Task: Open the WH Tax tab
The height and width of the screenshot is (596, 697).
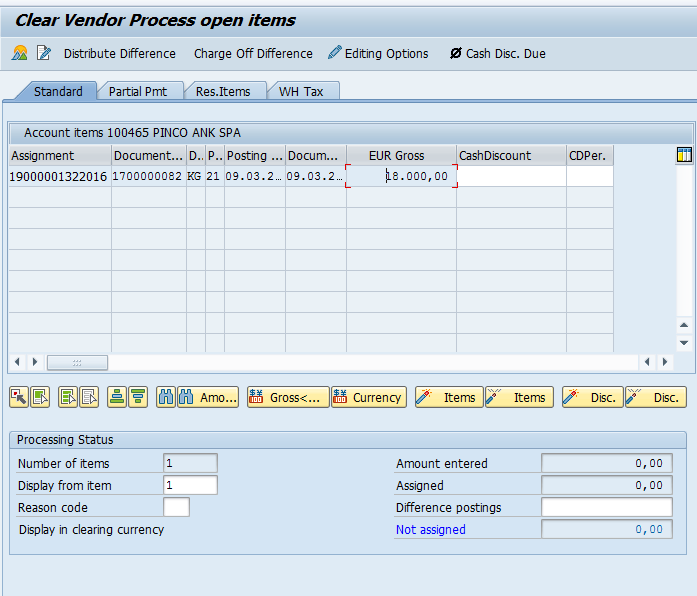Action: click(301, 92)
